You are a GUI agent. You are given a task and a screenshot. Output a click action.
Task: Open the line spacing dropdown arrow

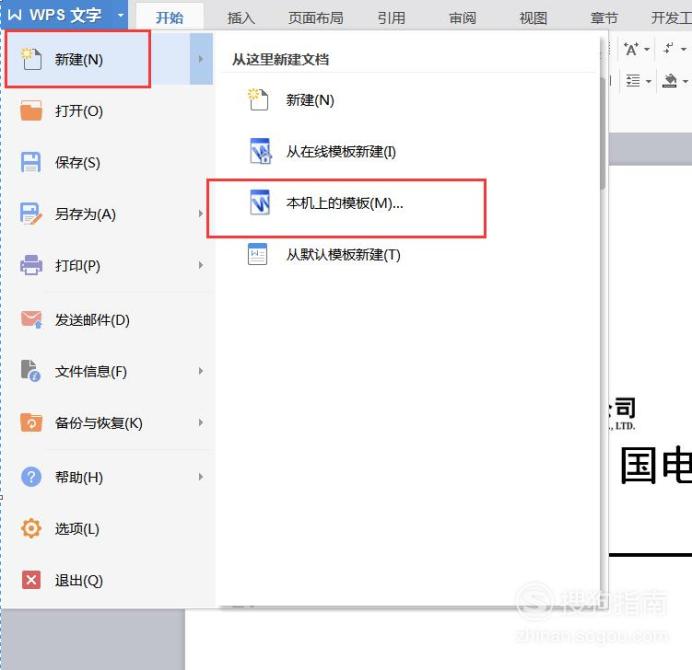[x=648, y=81]
